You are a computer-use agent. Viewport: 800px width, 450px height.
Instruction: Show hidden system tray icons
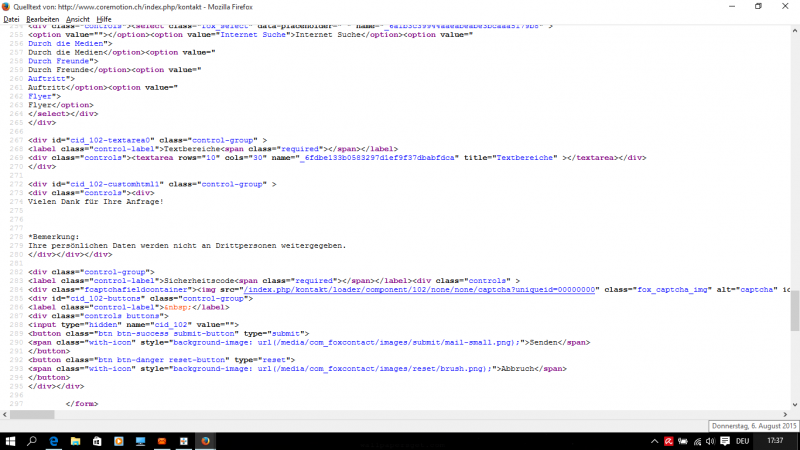655,441
